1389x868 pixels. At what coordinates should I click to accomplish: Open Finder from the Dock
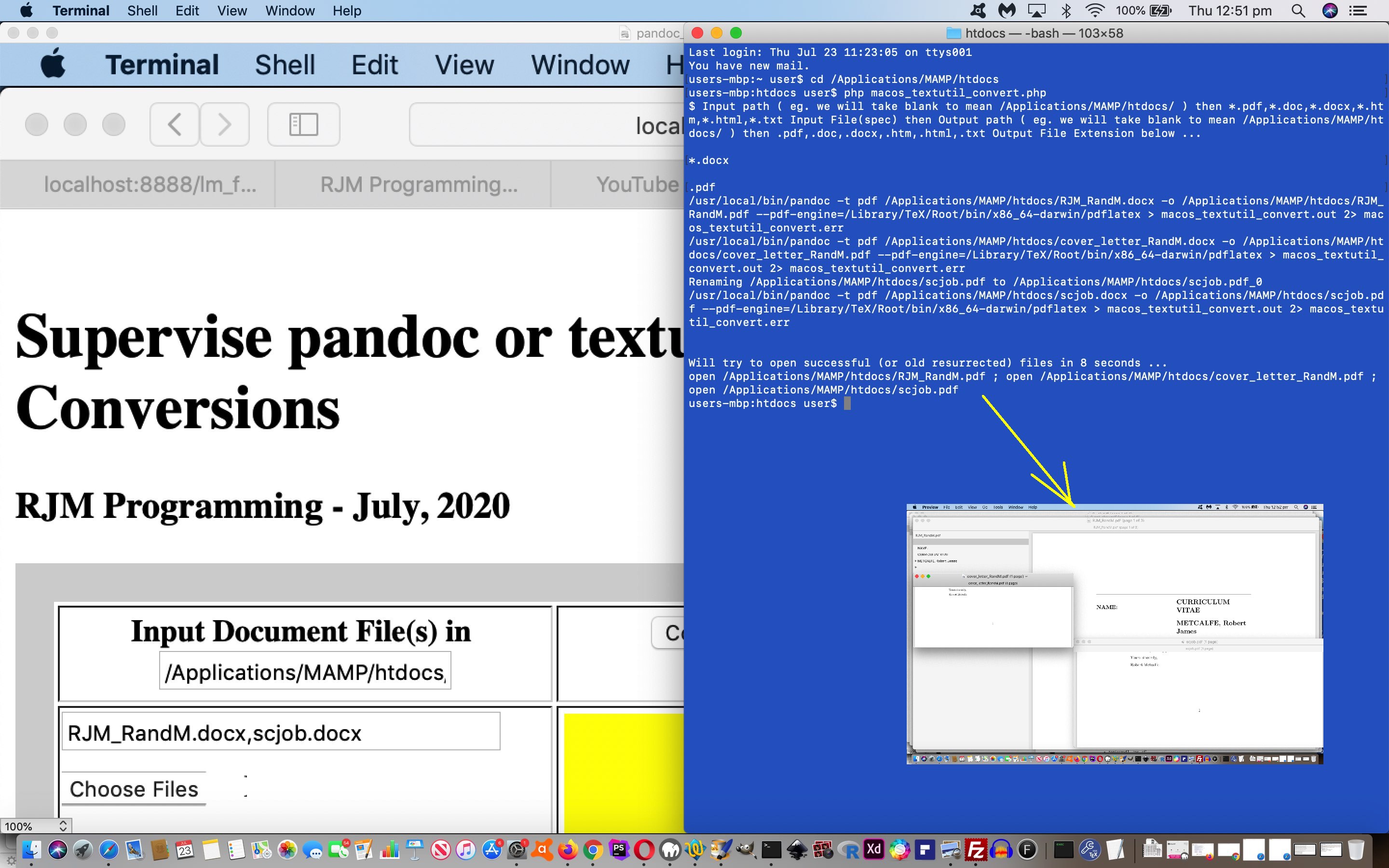point(31,850)
